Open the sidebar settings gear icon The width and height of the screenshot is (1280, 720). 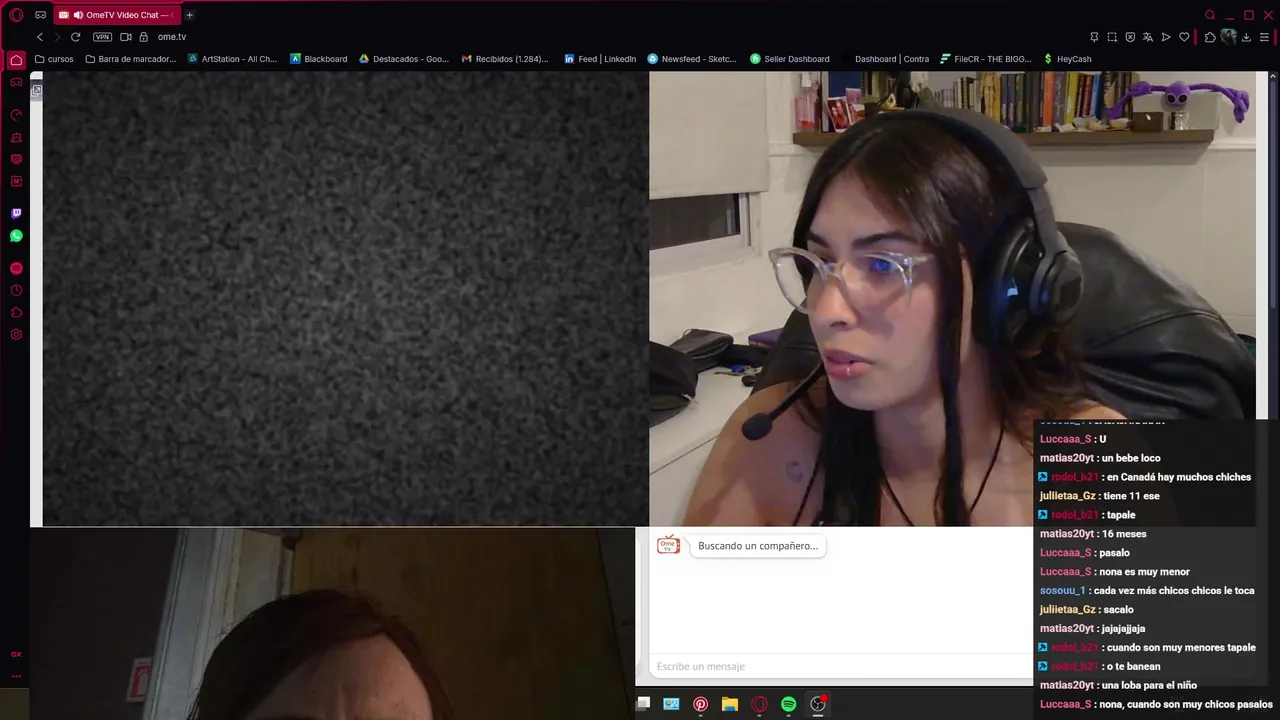[16, 334]
